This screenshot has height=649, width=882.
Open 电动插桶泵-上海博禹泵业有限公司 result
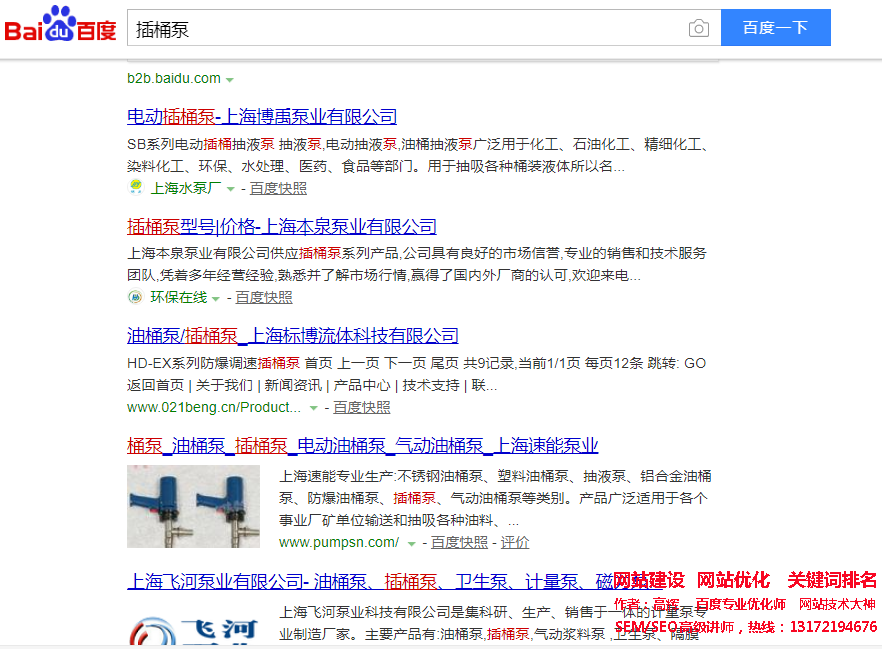click(x=262, y=116)
